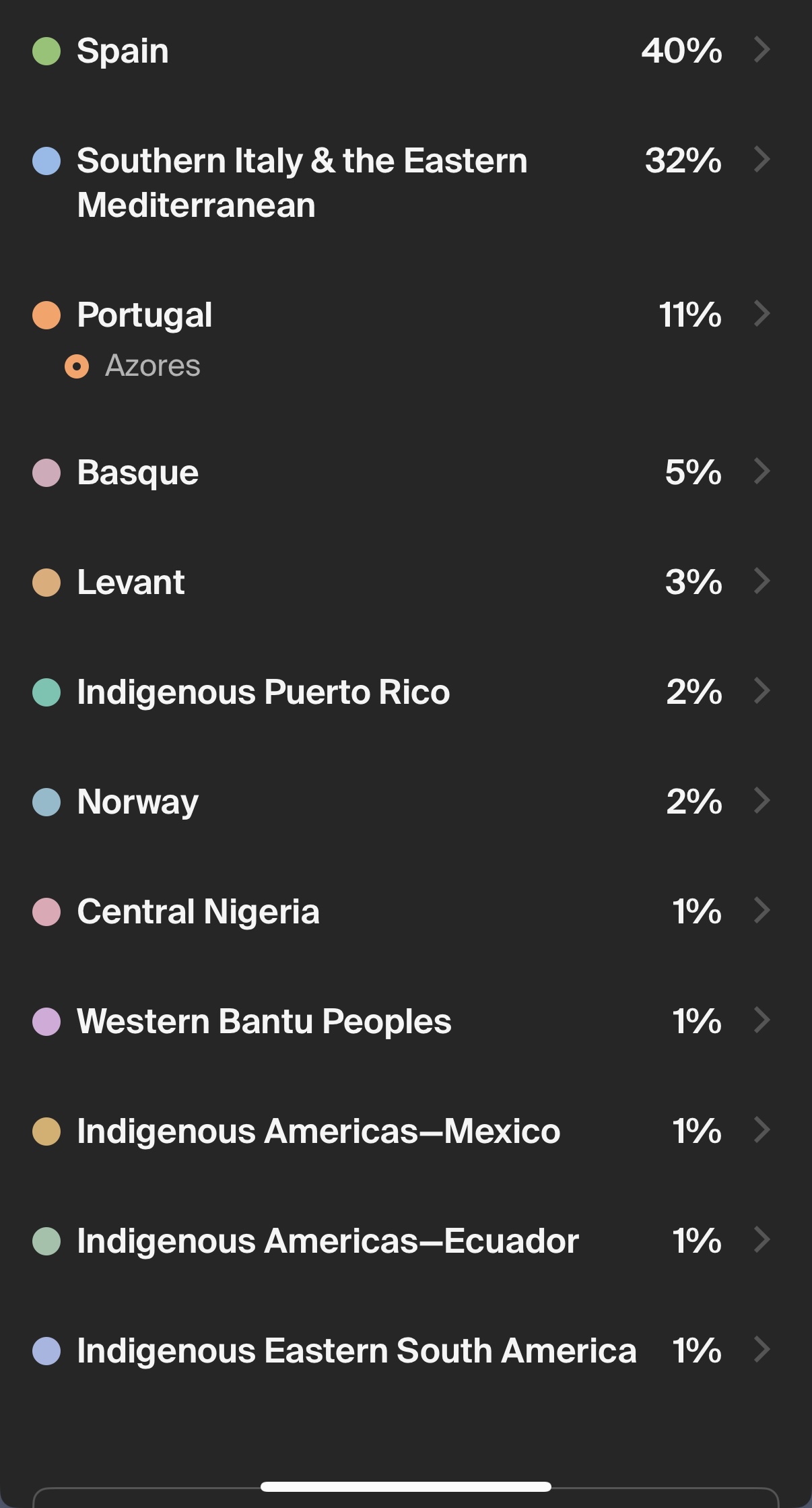Click the orange Portugal color dot
Viewport: 812px width, 1508px height.
coord(46,315)
